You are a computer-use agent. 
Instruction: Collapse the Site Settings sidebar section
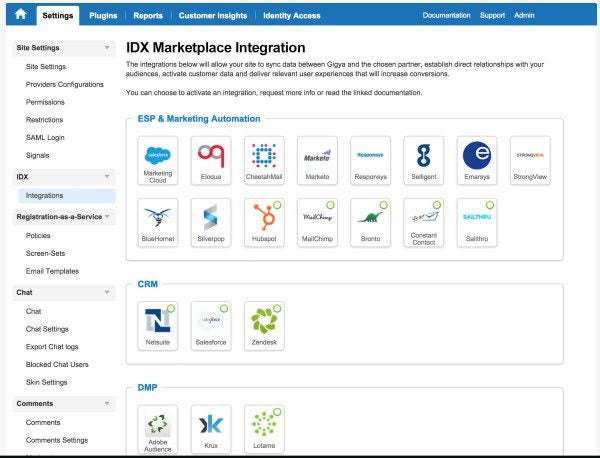(x=107, y=48)
